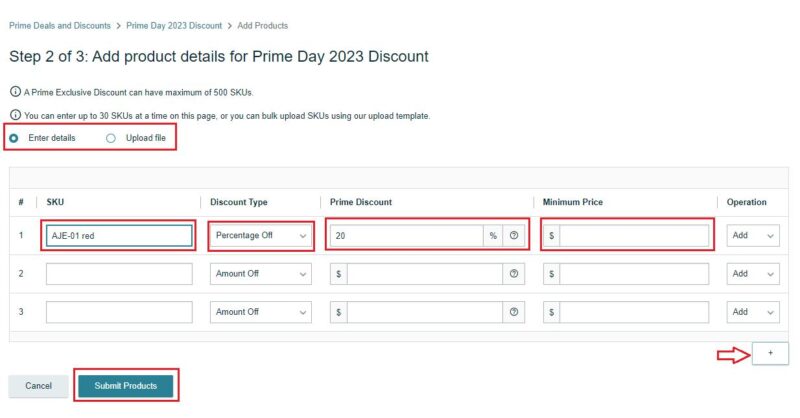Click the Submit Products button
Viewport: 800px width, 418px height.
(x=126, y=386)
